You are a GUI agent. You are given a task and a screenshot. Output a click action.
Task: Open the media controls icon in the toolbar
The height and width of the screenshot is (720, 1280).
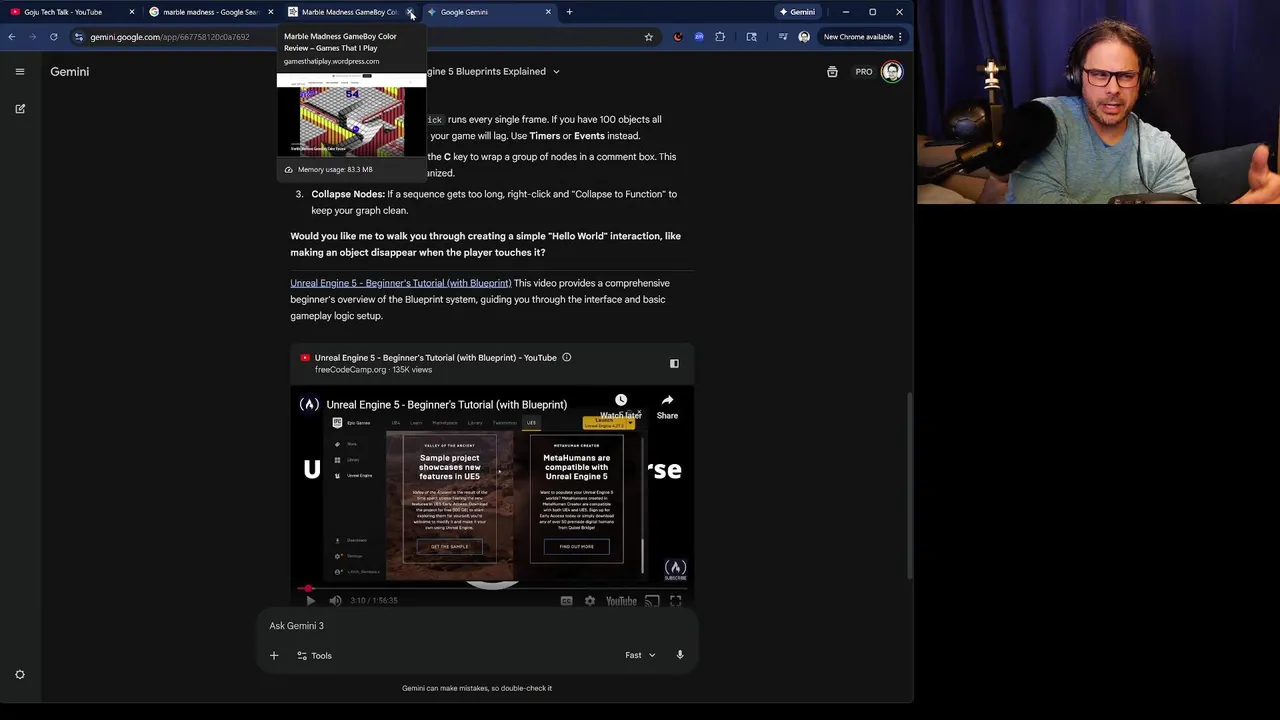pyautogui.click(x=783, y=37)
